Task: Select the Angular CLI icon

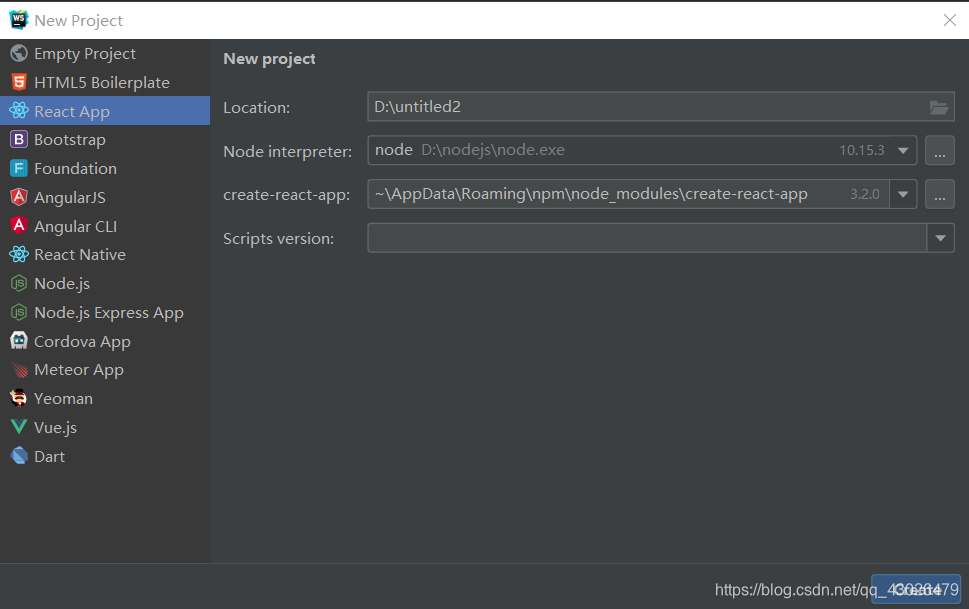Action: (x=19, y=226)
